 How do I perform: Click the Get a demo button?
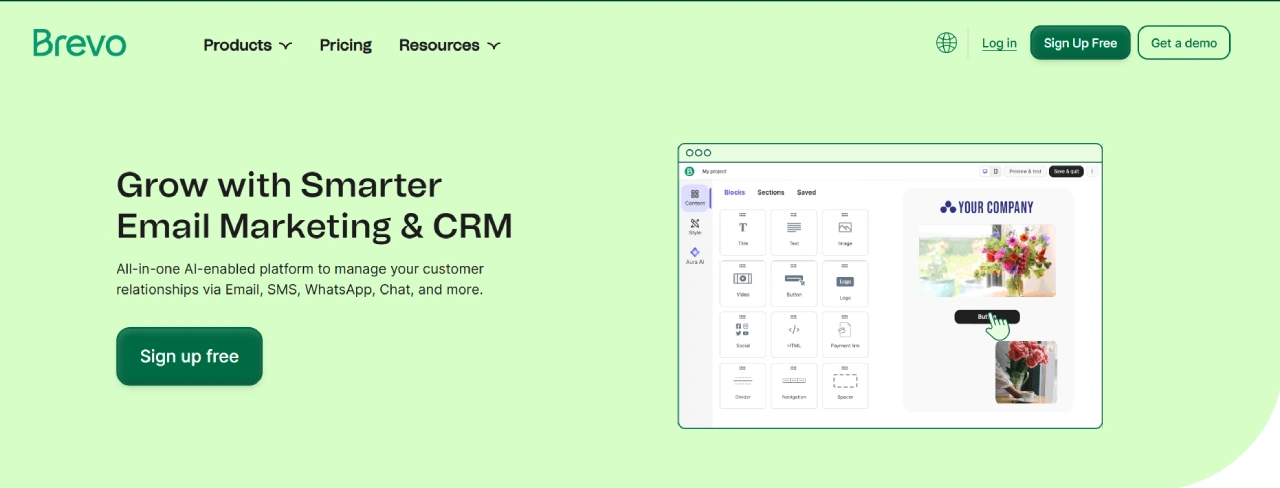pyautogui.click(x=1184, y=43)
